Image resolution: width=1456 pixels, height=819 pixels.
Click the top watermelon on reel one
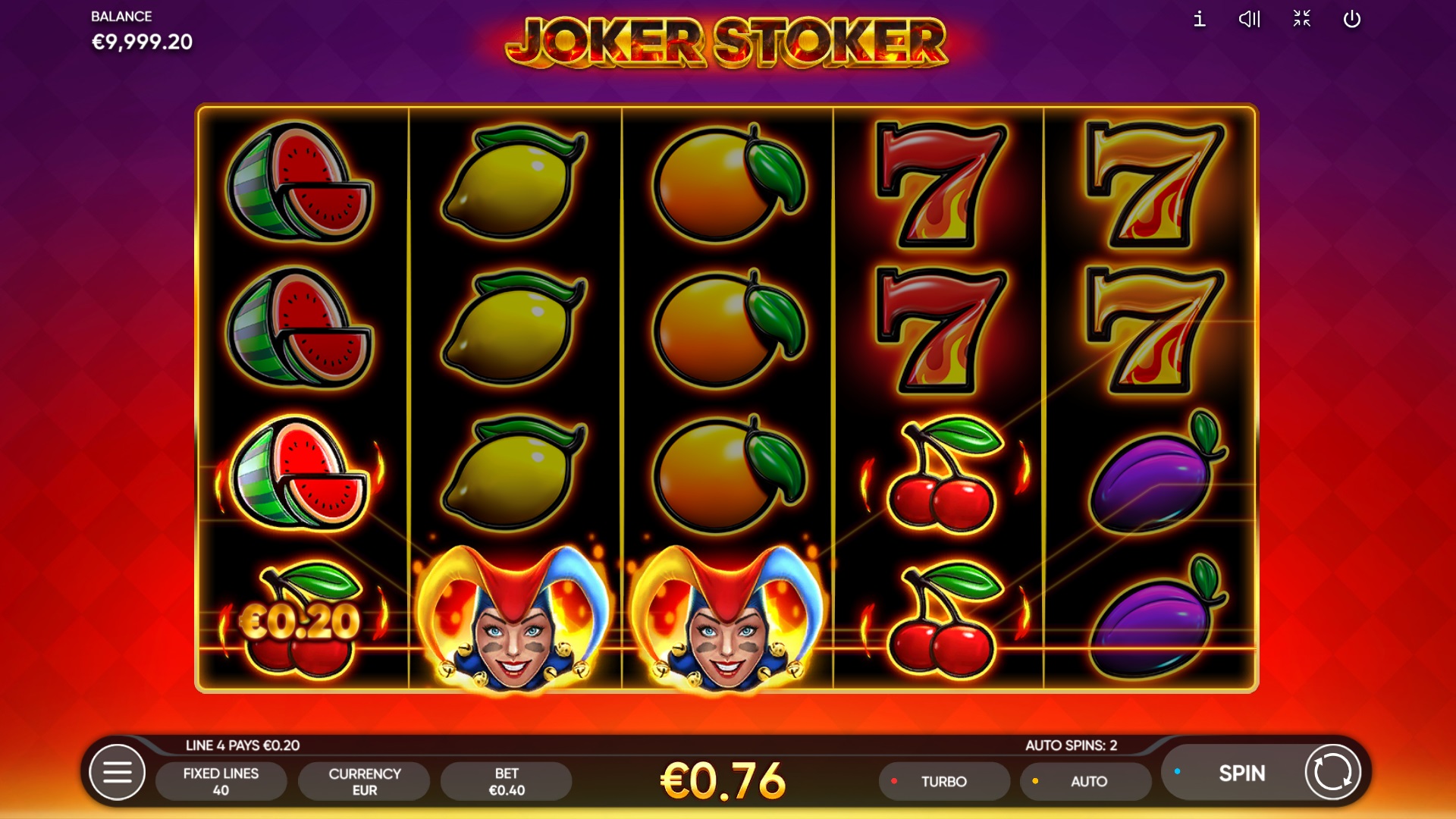coord(300,182)
